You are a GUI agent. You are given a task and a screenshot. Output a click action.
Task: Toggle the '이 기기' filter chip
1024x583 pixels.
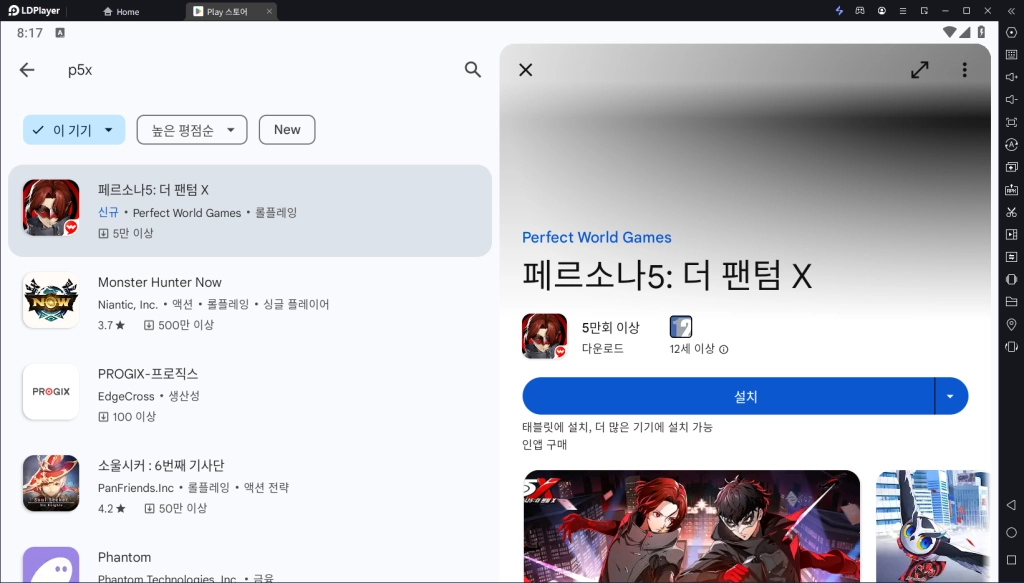coord(74,130)
